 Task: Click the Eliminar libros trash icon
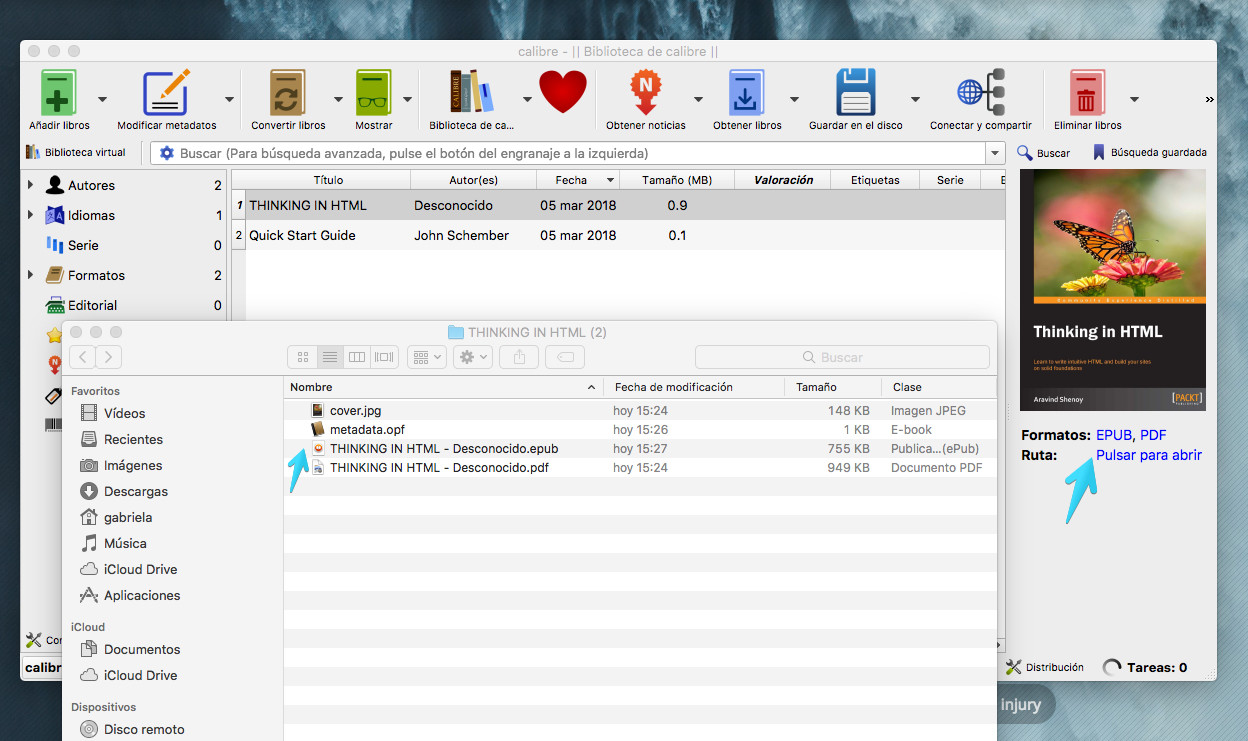click(1087, 94)
